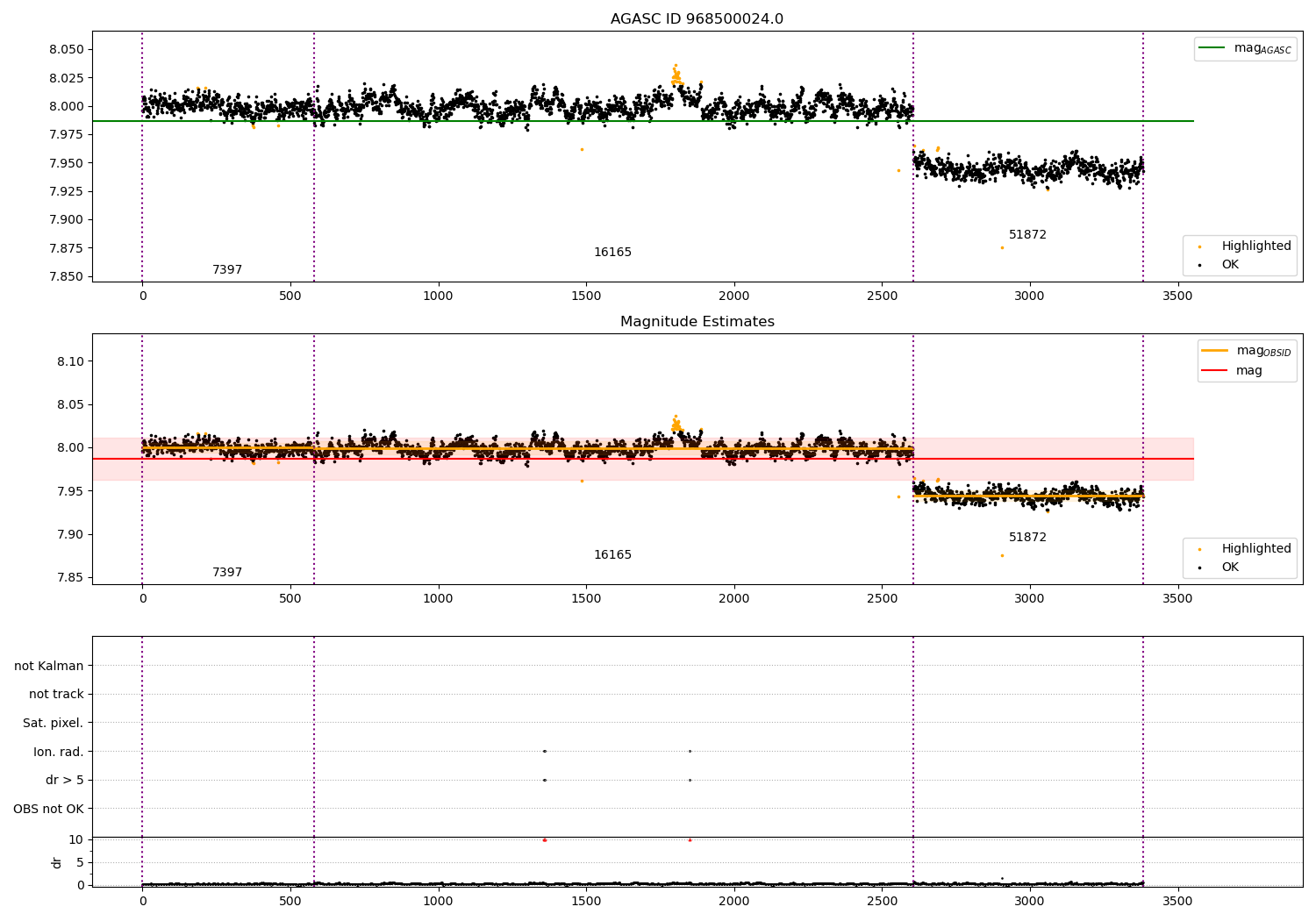Click the 'Sat. pixel.' axis label
The width and height of the screenshot is (1316, 921).
(x=53, y=724)
